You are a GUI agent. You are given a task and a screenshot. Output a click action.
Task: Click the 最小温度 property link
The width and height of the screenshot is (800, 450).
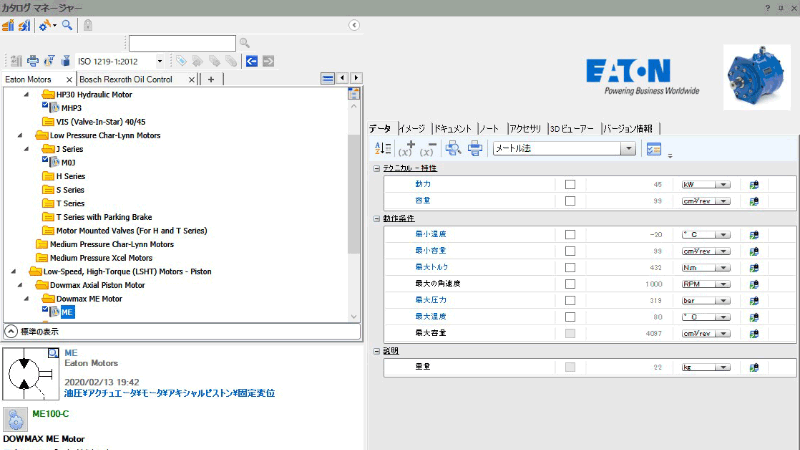(x=431, y=234)
